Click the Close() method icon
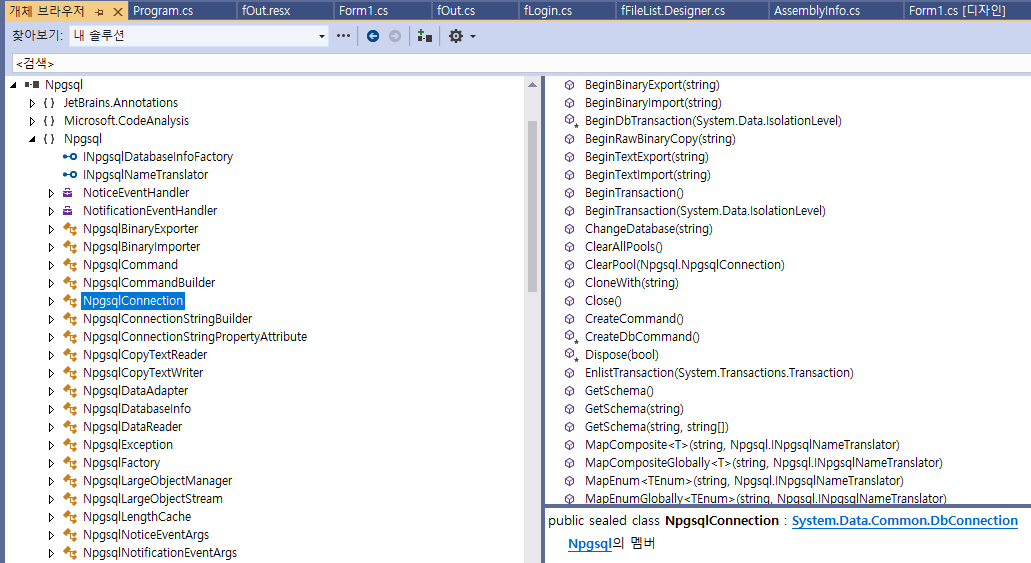 tap(569, 301)
